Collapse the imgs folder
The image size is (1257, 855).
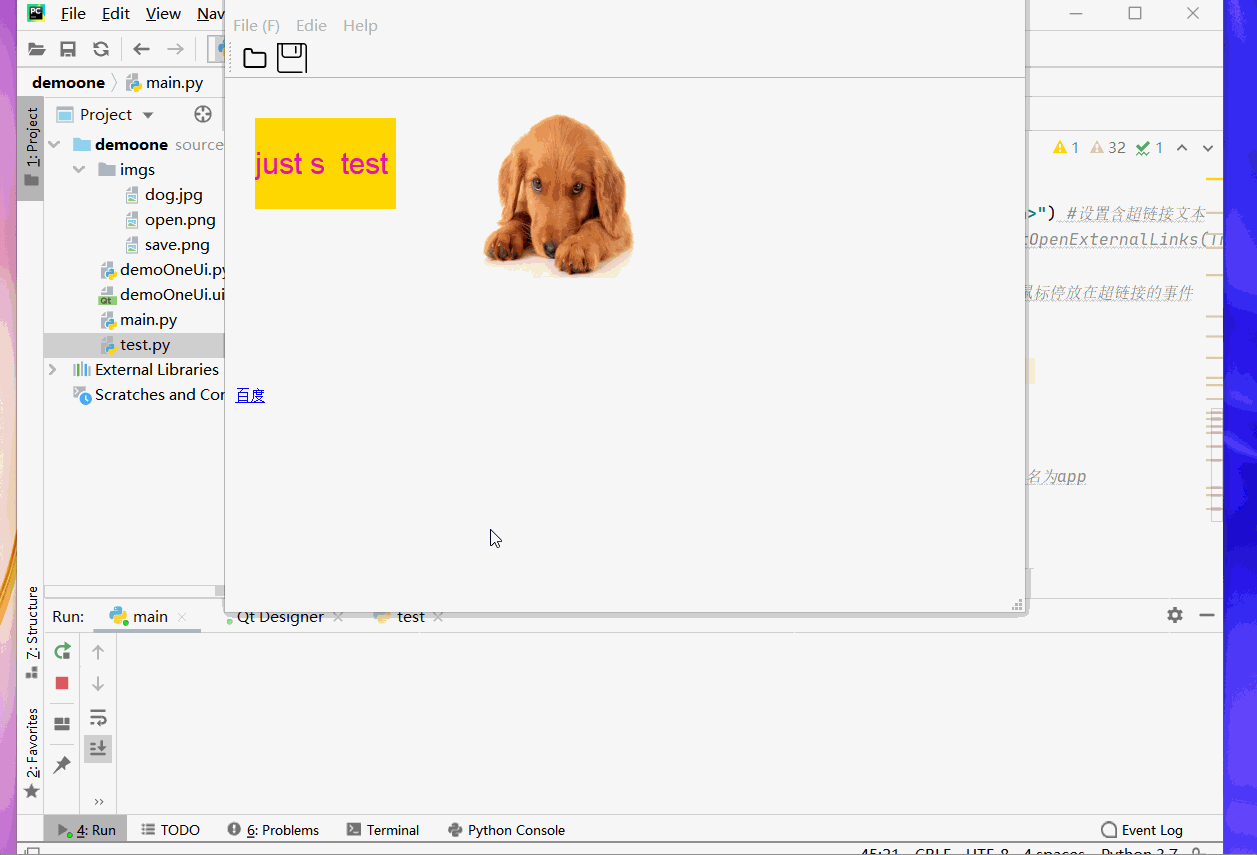(x=79, y=170)
